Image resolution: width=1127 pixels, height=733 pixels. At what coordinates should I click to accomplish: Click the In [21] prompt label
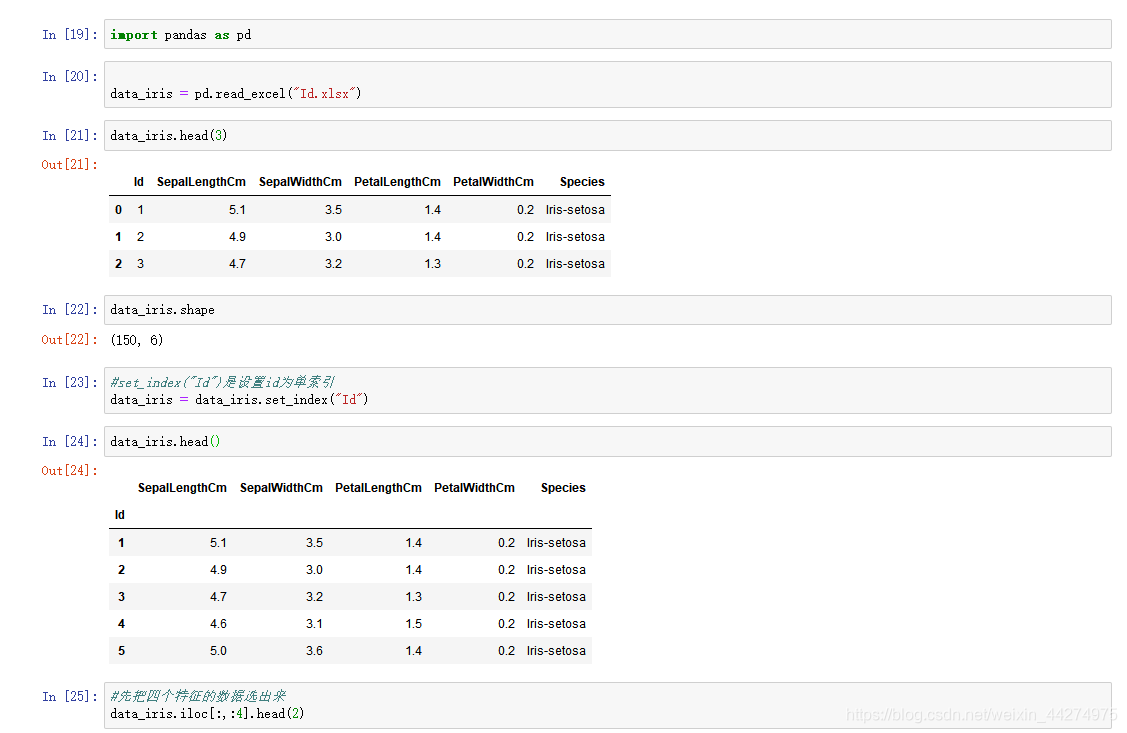click(x=70, y=136)
